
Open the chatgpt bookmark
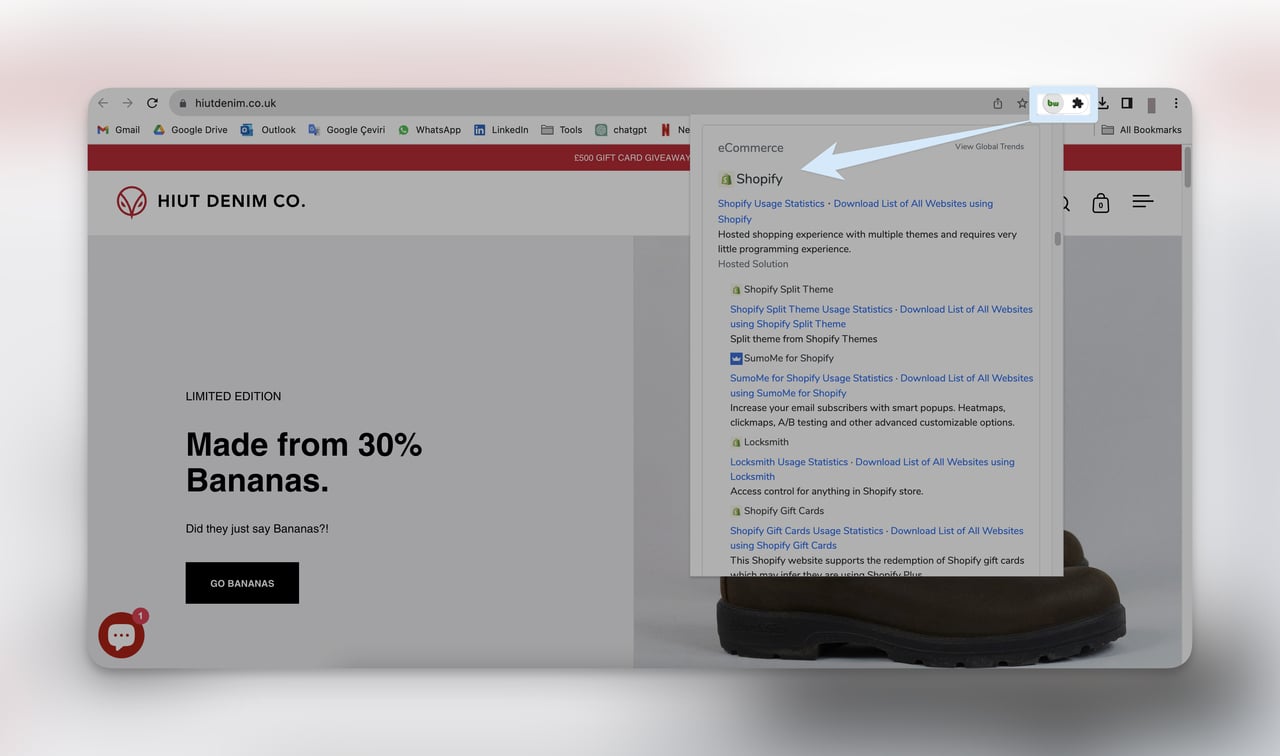point(620,130)
